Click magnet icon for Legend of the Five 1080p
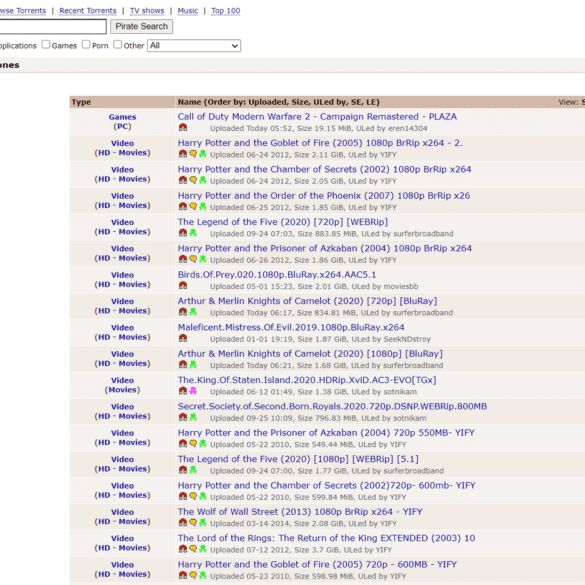 pyautogui.click(x=183, y=470)
